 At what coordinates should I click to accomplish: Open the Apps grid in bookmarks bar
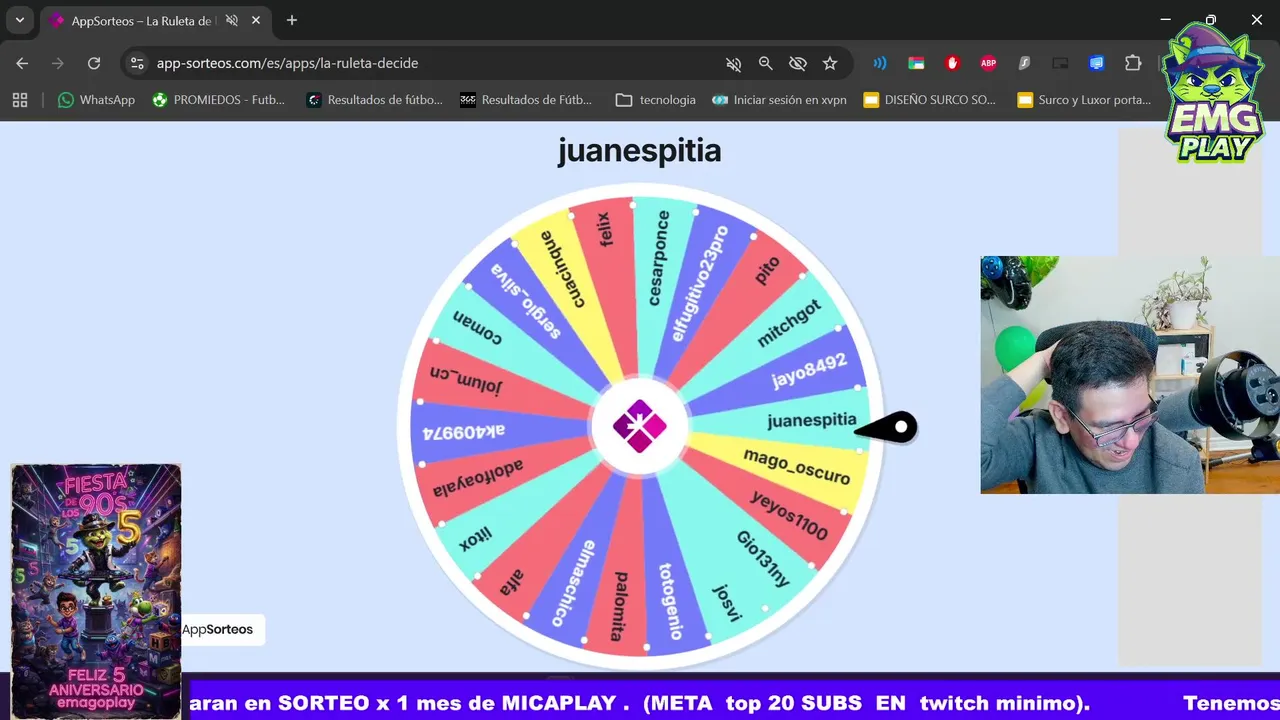click(20, 100)
